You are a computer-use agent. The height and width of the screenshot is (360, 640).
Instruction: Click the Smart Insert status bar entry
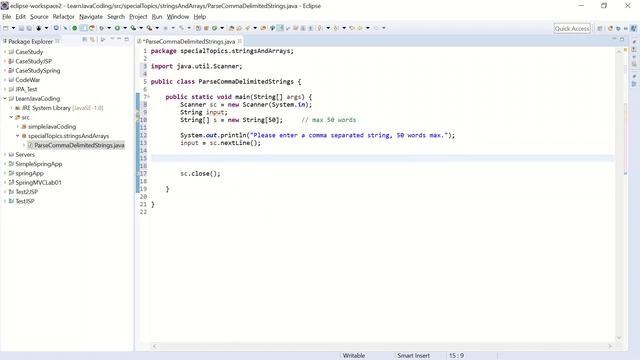[413, 356]
